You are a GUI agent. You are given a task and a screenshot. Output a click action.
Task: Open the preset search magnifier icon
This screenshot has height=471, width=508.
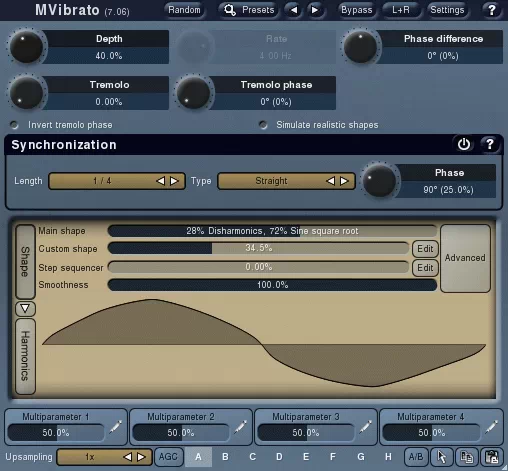coord(230,10)
